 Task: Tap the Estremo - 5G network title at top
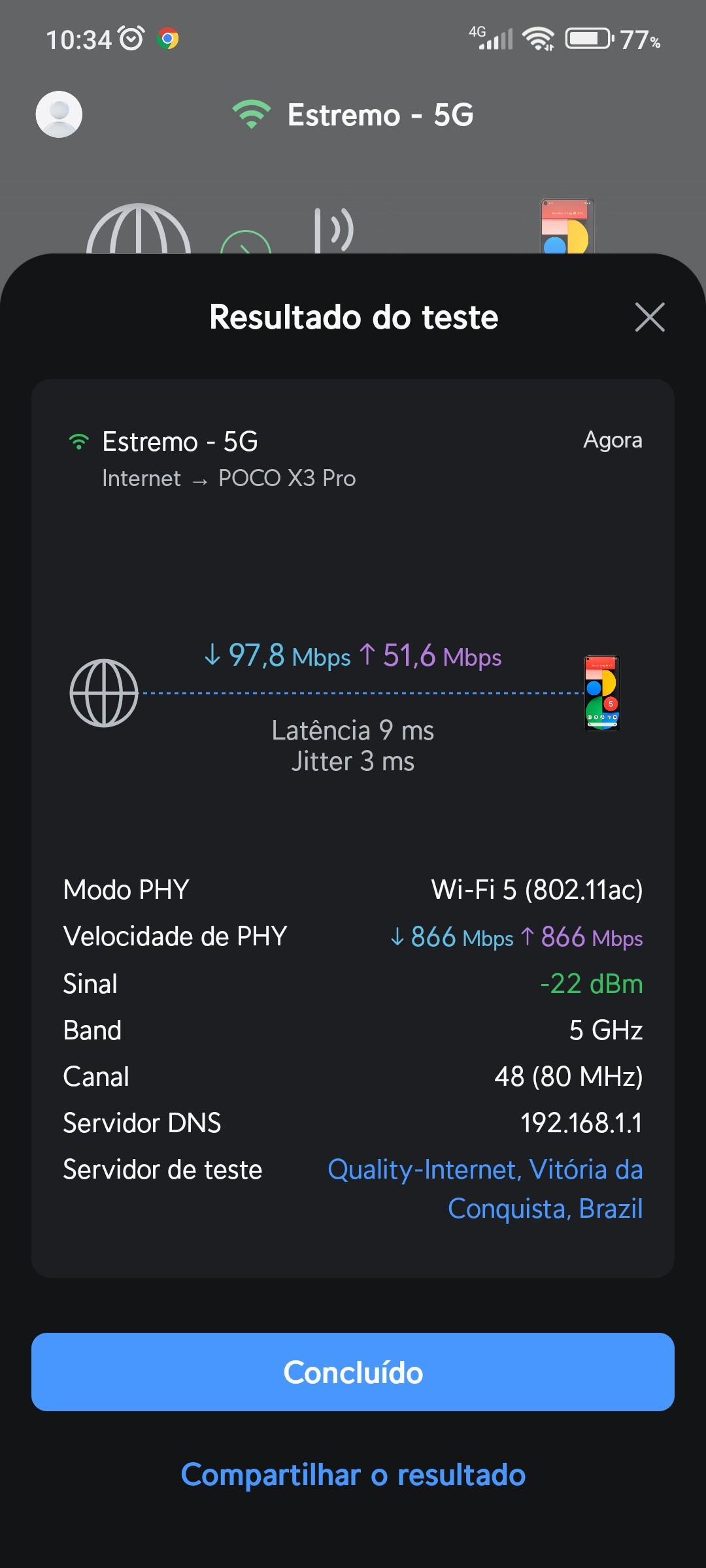pyautogui.click(x=380, y=115)
